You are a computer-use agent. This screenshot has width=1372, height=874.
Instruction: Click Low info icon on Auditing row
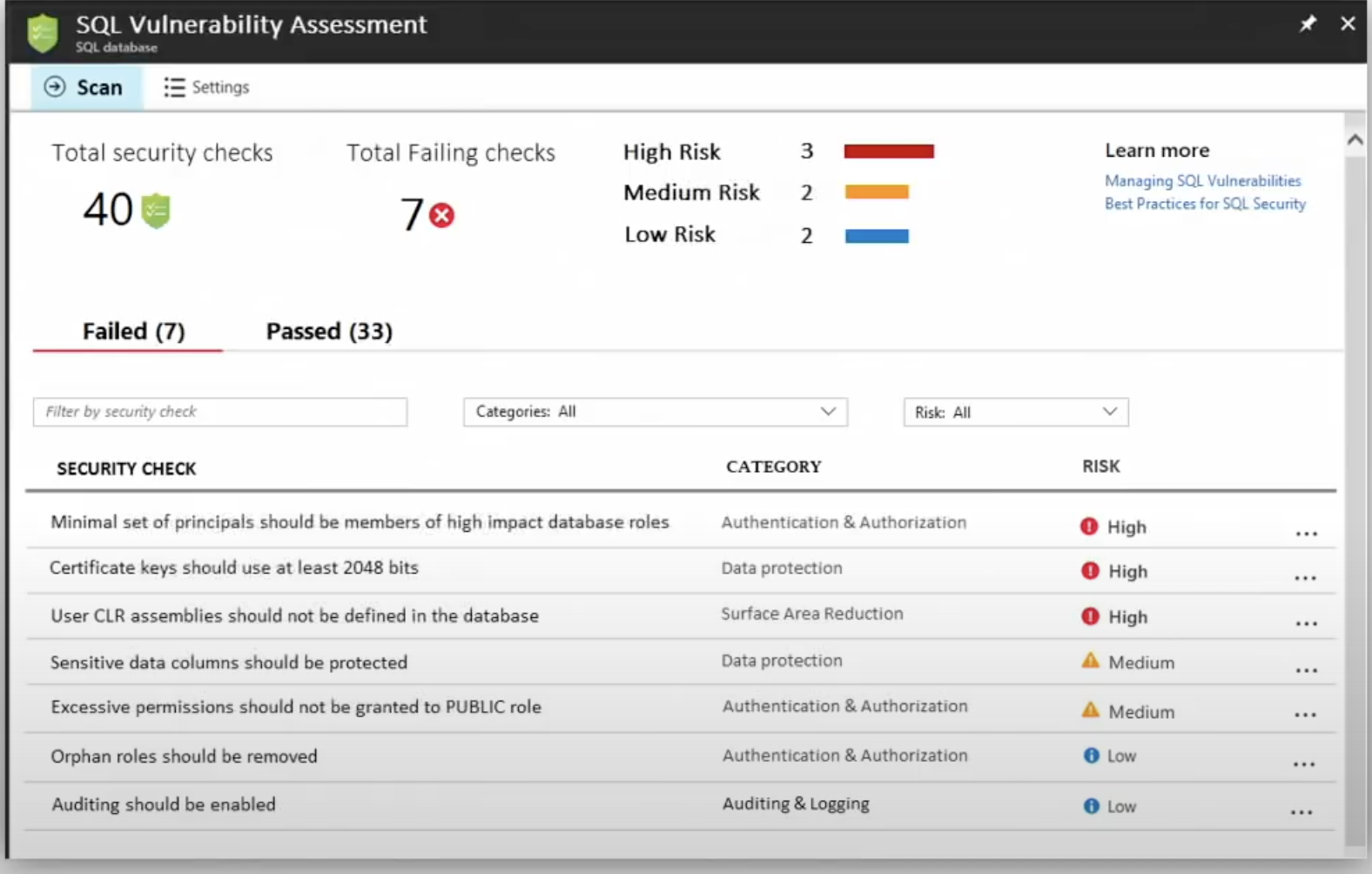point(1091,806)
